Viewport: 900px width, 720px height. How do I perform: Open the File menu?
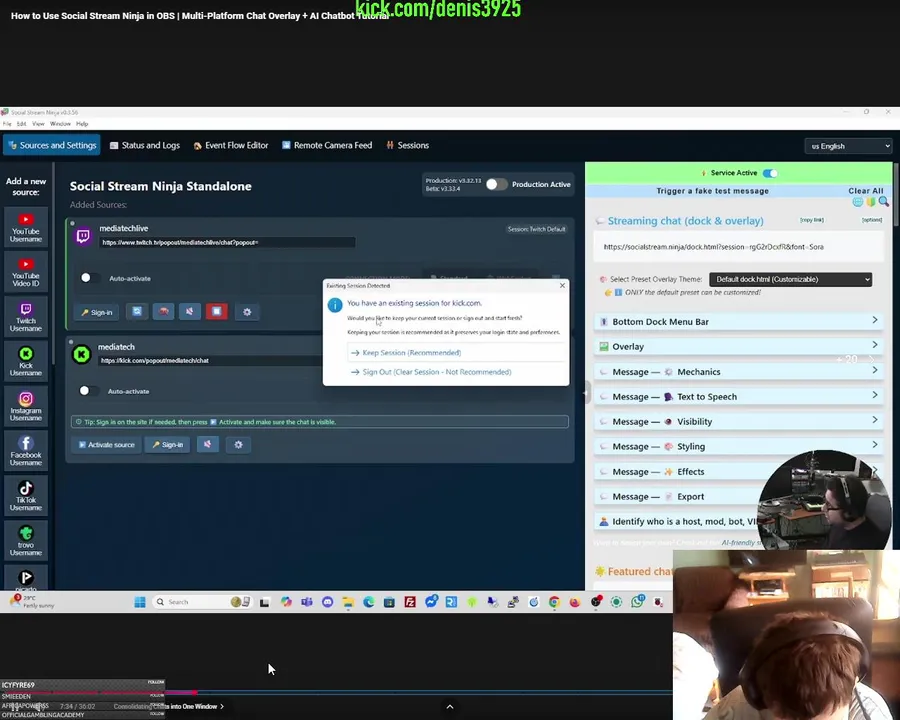coord(7,123)
